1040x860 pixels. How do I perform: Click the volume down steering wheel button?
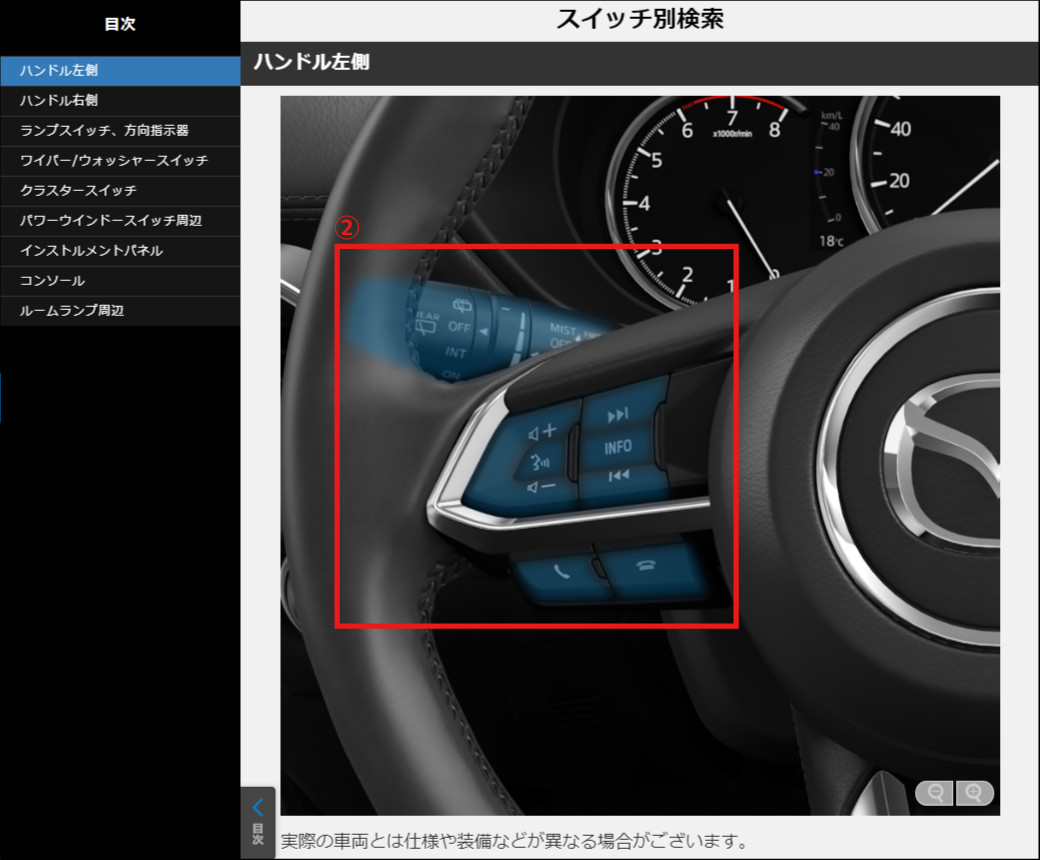click(x=541, y=487)
